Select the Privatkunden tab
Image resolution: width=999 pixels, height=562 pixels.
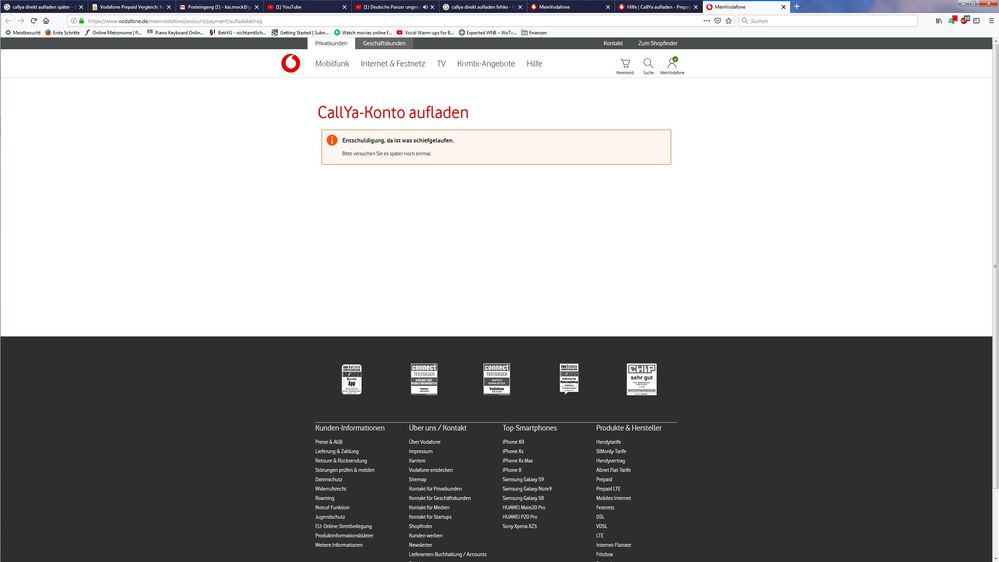(x=331, y=43)
